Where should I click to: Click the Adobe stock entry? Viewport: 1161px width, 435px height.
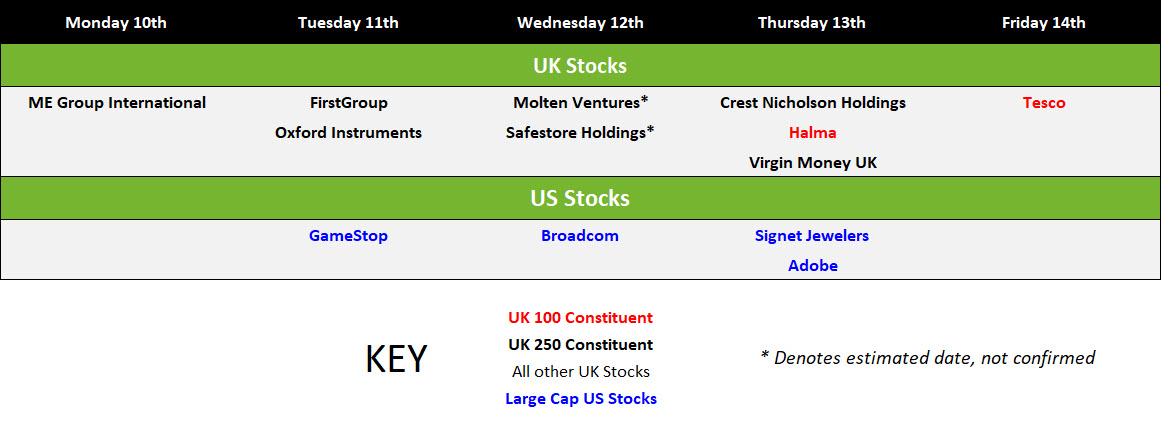[812, 265]
